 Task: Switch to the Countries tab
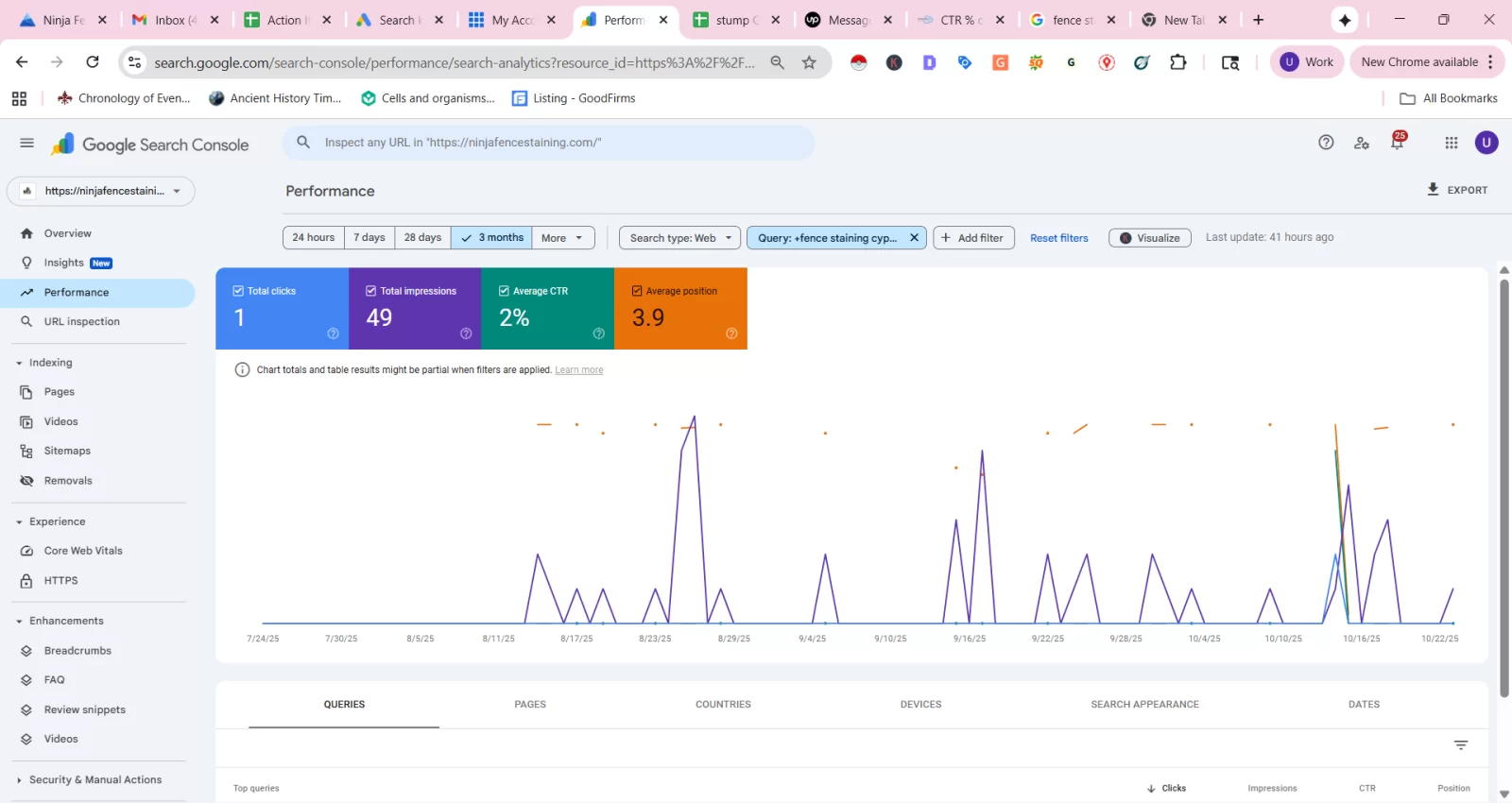click(723, 705)
